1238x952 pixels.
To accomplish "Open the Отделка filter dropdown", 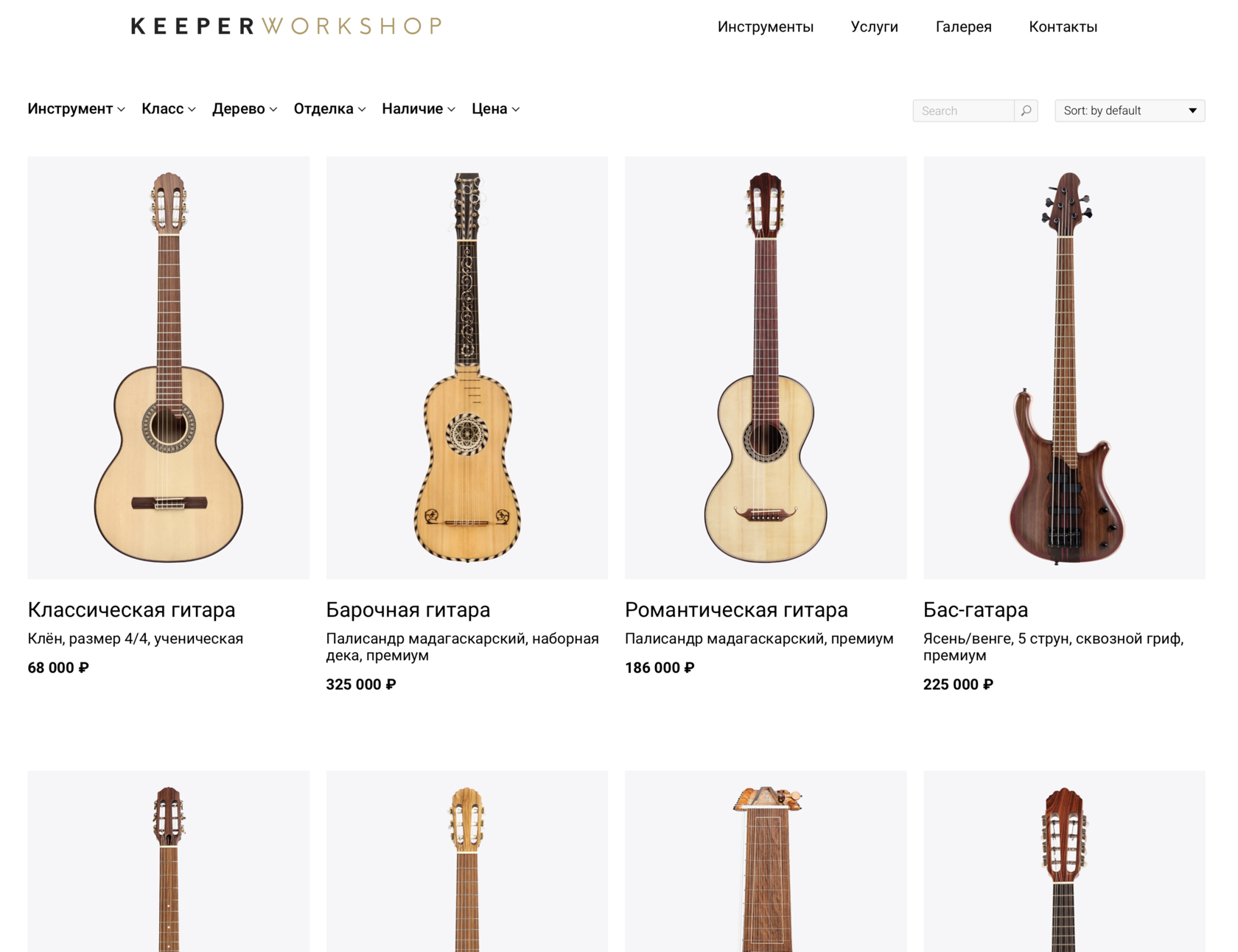I will pyautogui.click(x=329, y=109).
